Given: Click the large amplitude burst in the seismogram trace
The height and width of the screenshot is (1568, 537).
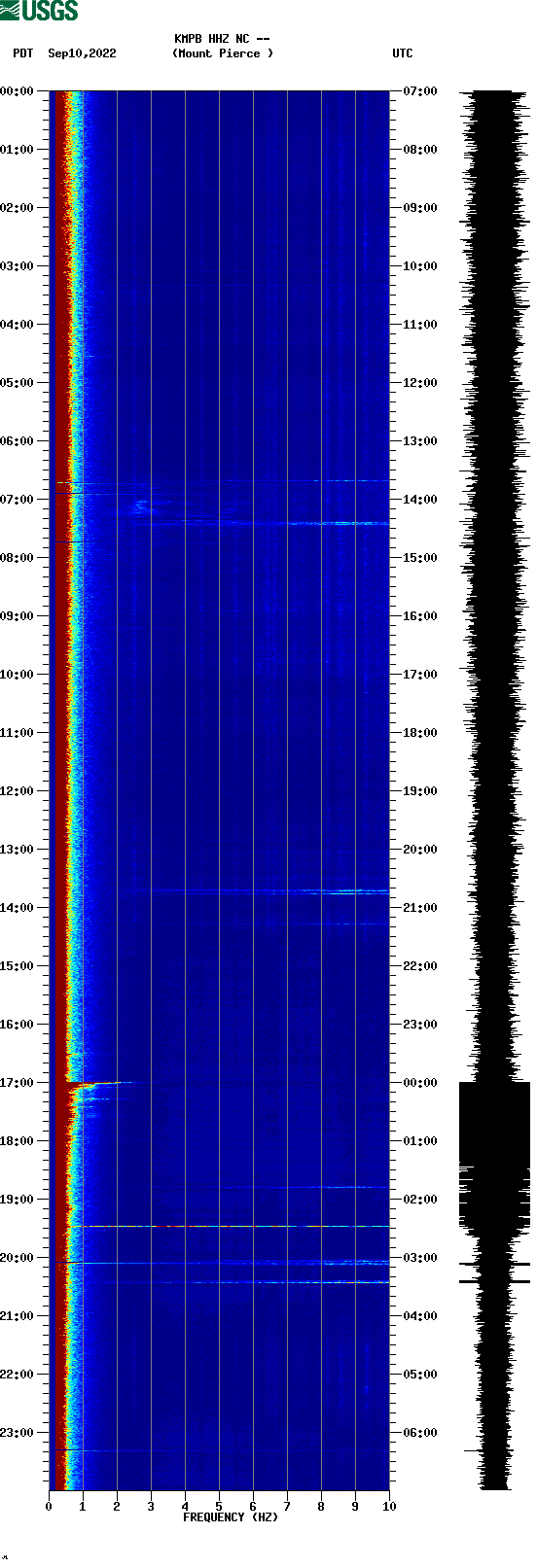Looking at the screenshot, I should pyautogui.click(x=494, y=1157).
